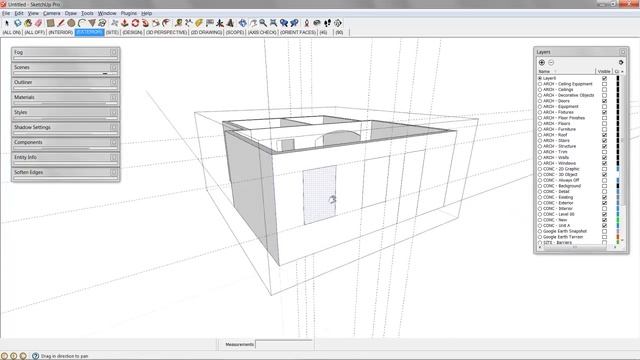Screen dimensions: 640x360
Task: Open the Plugins menu
Action: pos(129,13)
